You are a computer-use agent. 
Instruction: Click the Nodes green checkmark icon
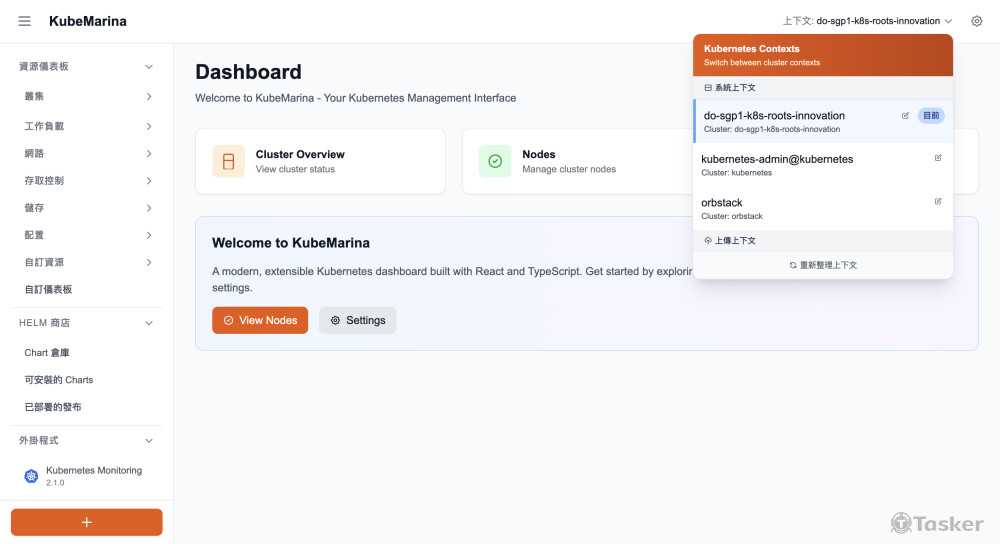click(495, 161)
